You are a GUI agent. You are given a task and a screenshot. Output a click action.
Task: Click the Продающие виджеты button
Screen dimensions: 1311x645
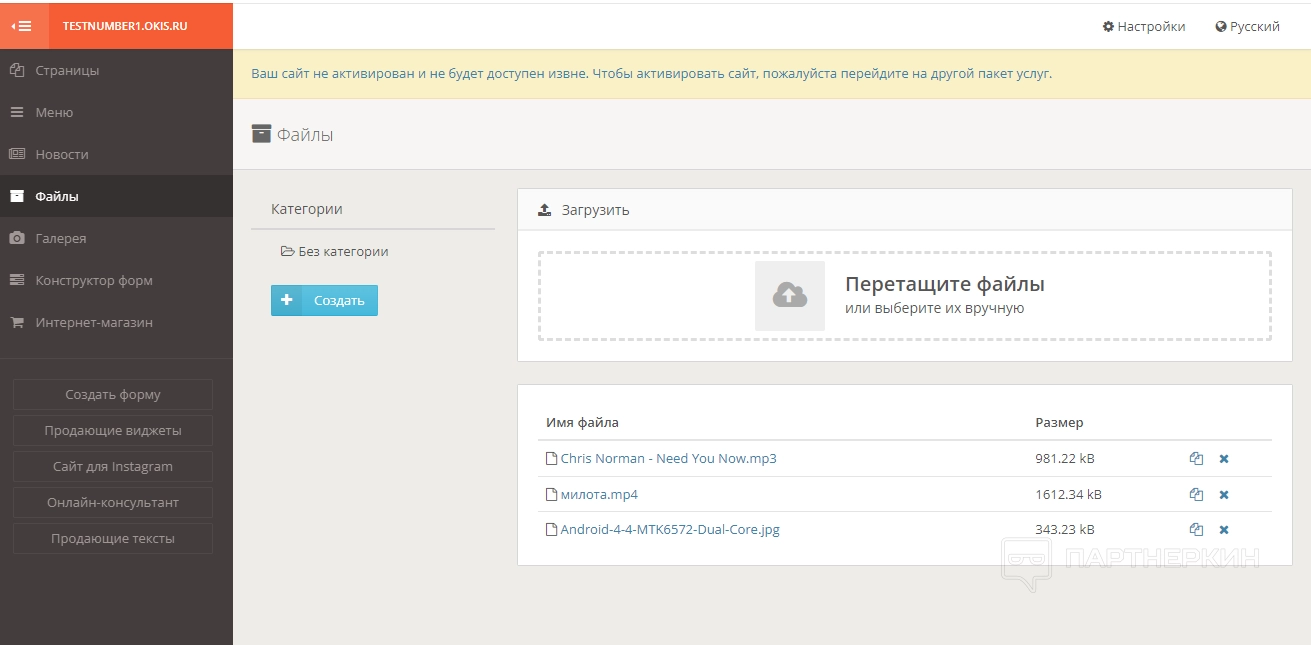tap(113, 431)
